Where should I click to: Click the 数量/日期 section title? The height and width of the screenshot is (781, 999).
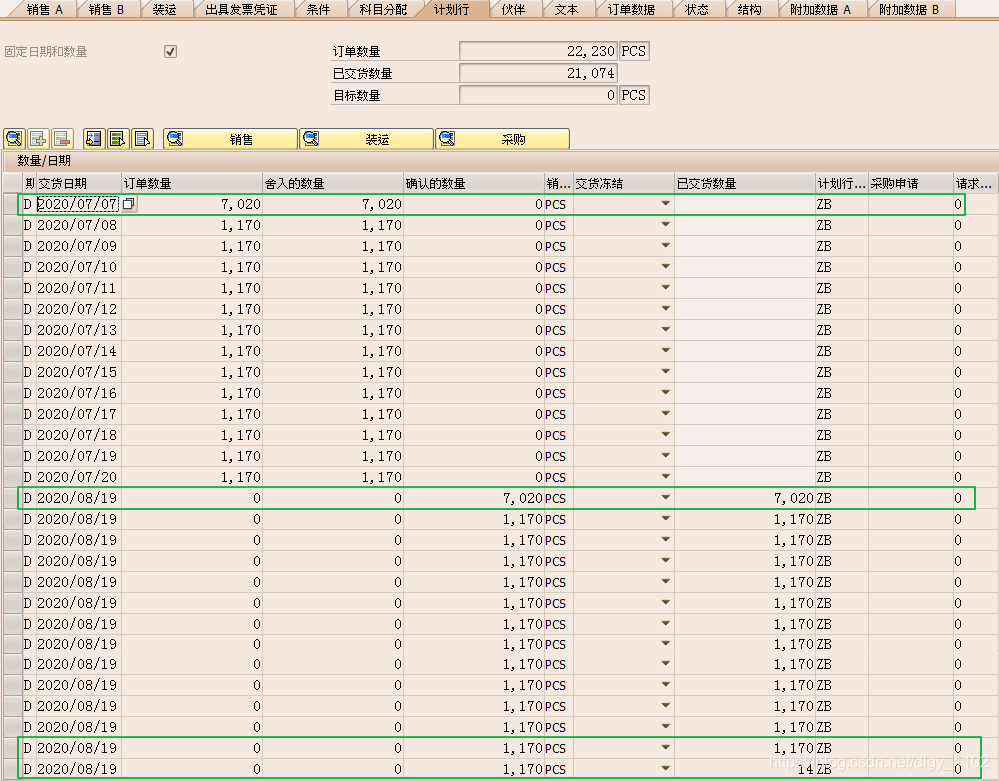(x=44, y=161)
